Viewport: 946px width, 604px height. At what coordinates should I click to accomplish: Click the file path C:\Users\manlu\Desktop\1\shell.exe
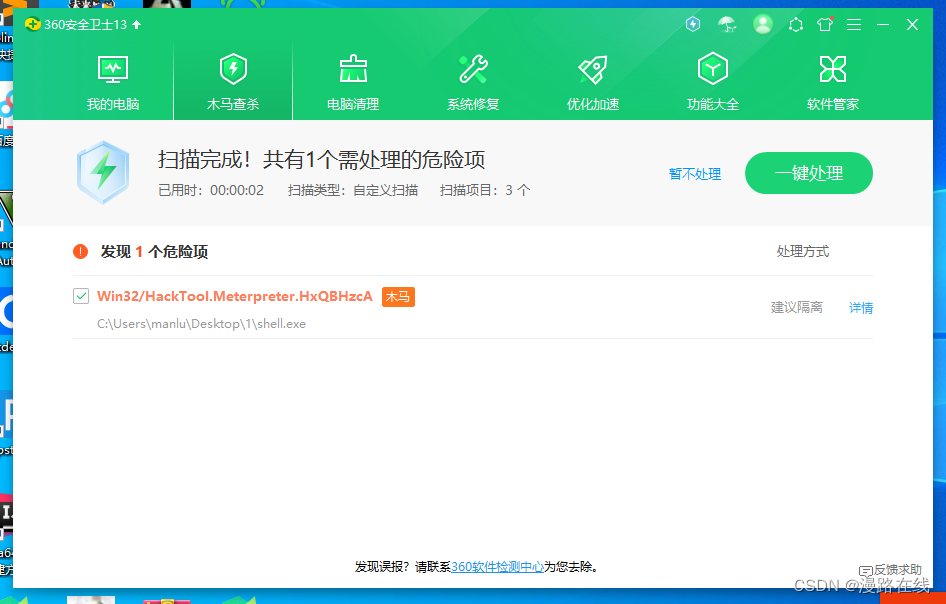click(202, 324)
